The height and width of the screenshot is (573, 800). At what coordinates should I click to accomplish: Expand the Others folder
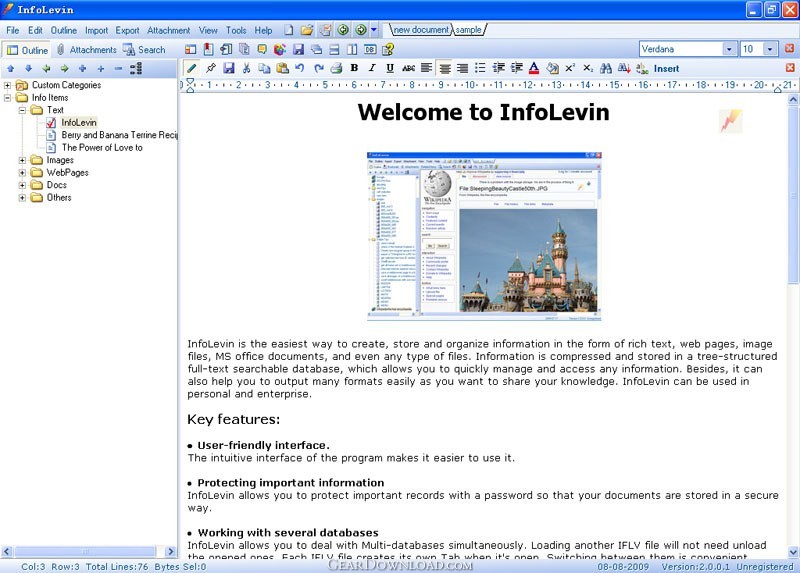(x=22, y=197)
